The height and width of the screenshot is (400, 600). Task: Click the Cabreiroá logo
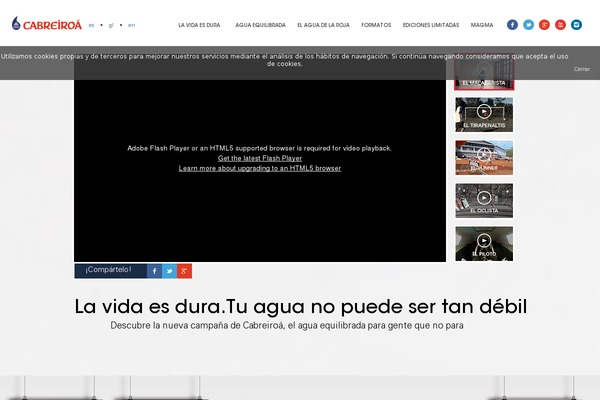pos(47,24)
